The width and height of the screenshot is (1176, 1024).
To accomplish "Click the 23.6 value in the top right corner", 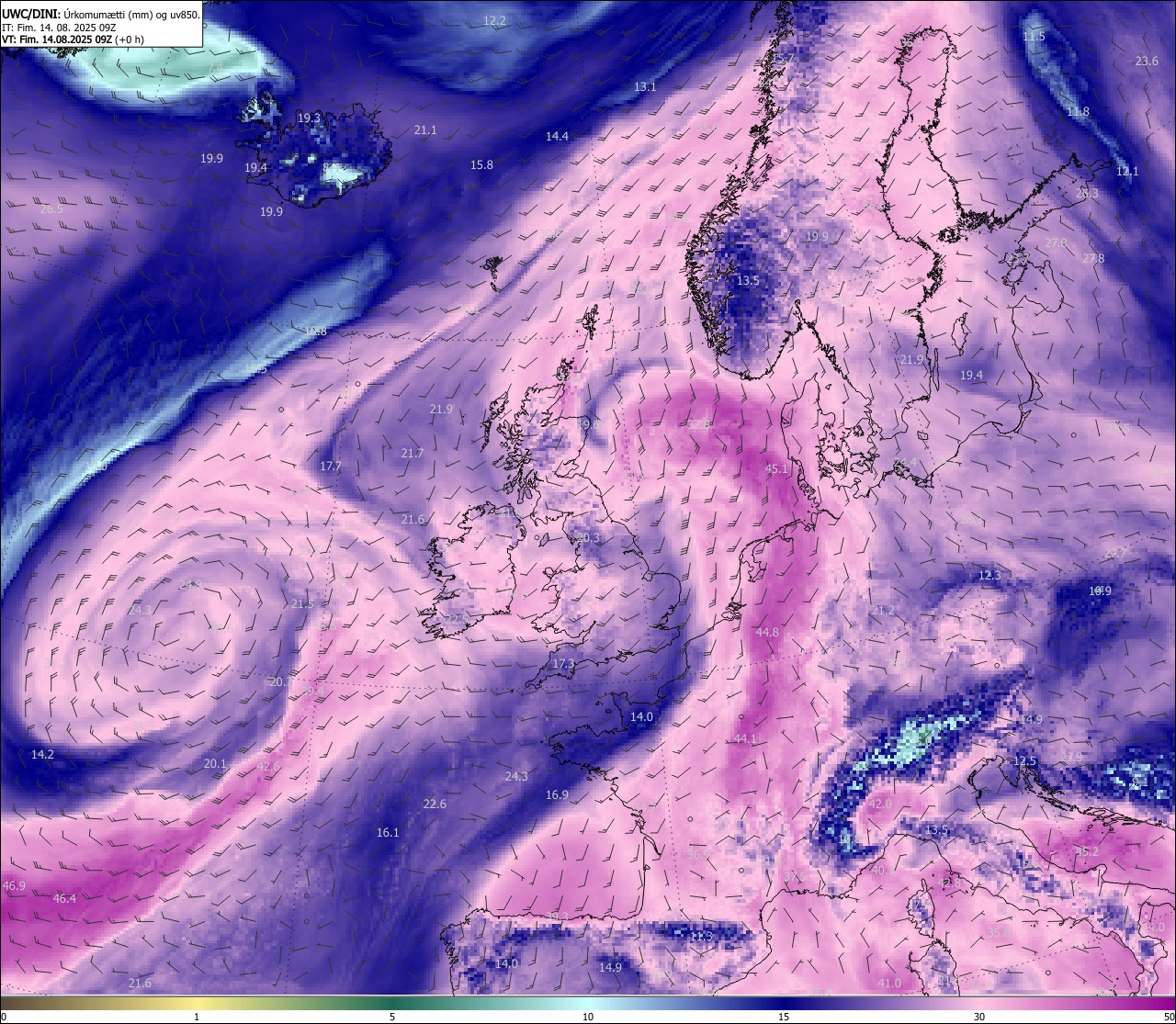I will coord(1147,61).
